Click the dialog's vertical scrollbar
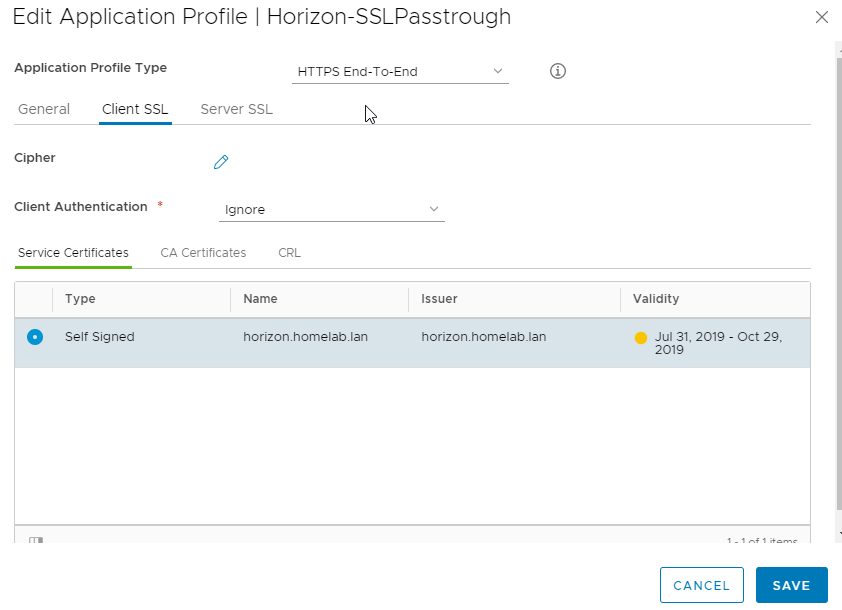The height and width of the screenshot is (610, 842). [x=839, y=282]
